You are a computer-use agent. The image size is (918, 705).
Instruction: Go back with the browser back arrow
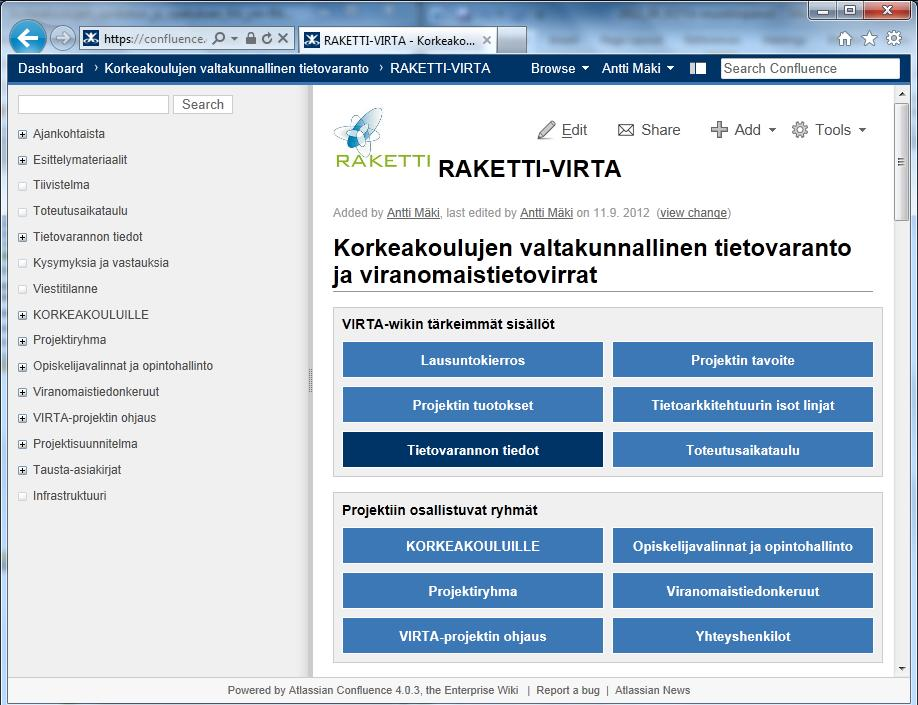(x=28, y=38)
